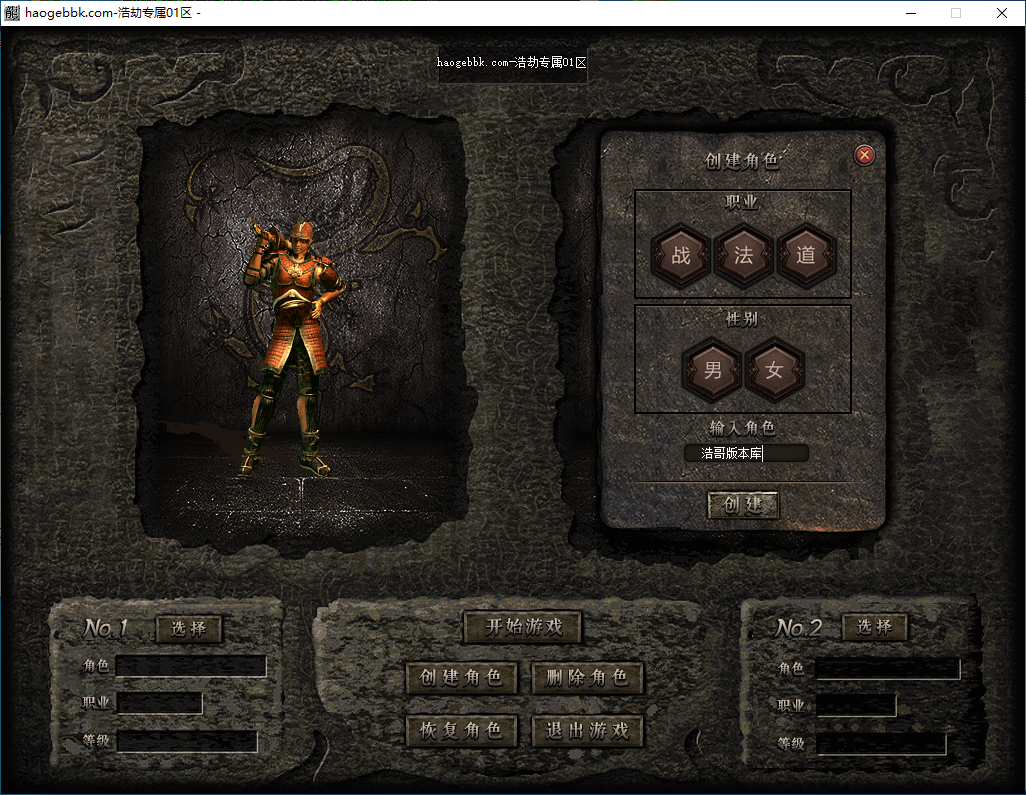
Task: Click the No.1 角色 name field
Action: pos(191,665)
